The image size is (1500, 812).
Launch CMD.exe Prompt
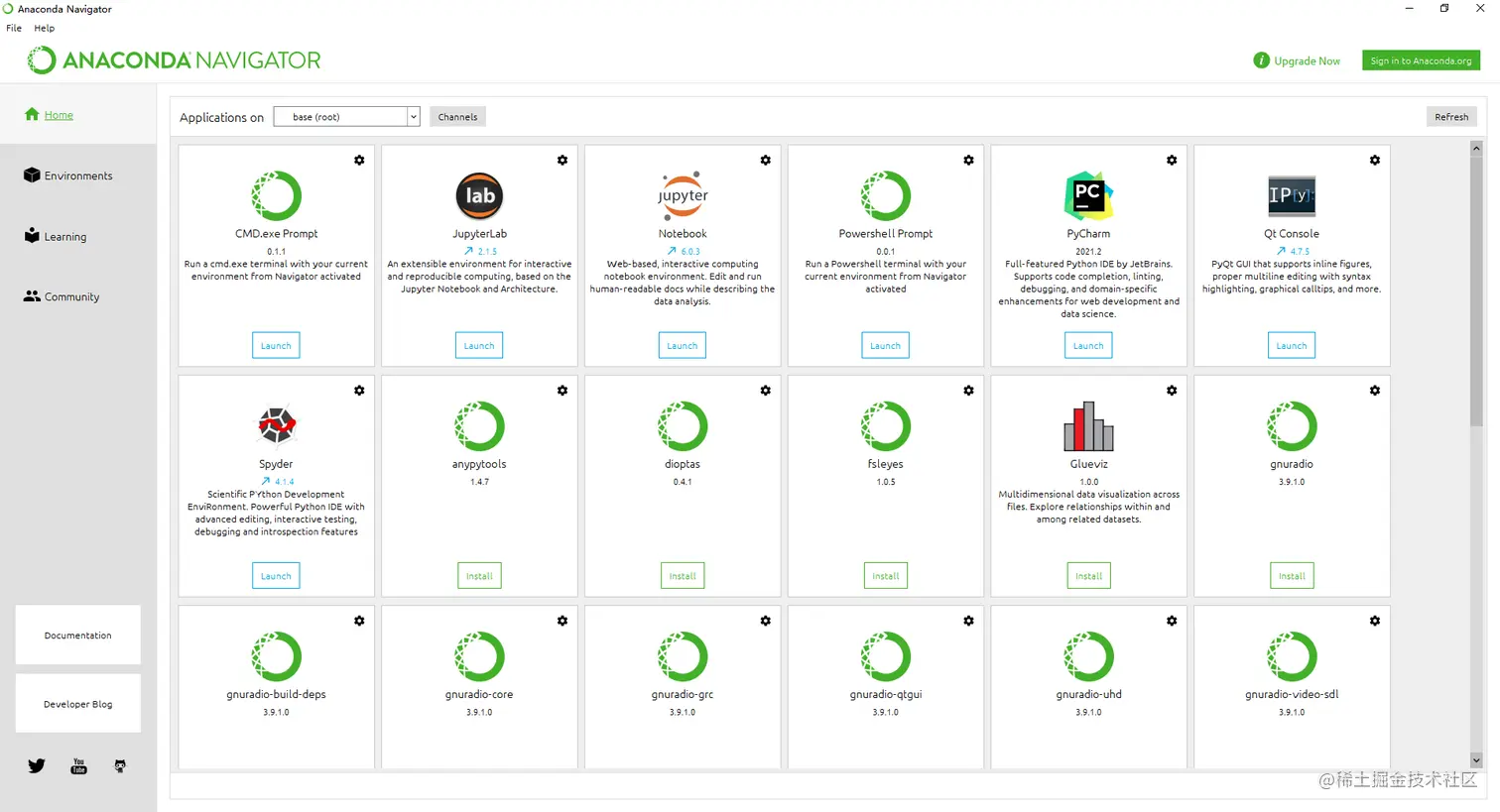point(276,345)
